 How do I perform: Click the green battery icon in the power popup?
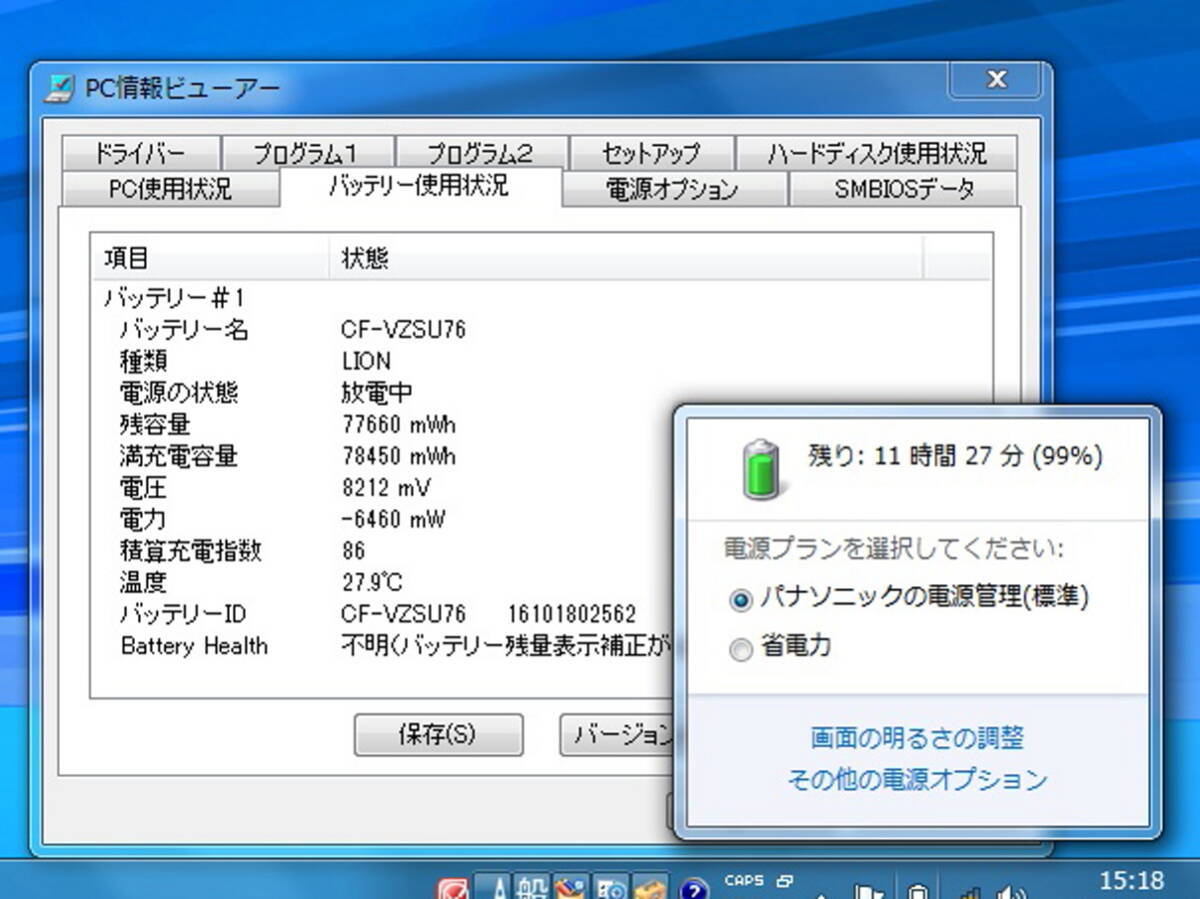pos(761,469)
